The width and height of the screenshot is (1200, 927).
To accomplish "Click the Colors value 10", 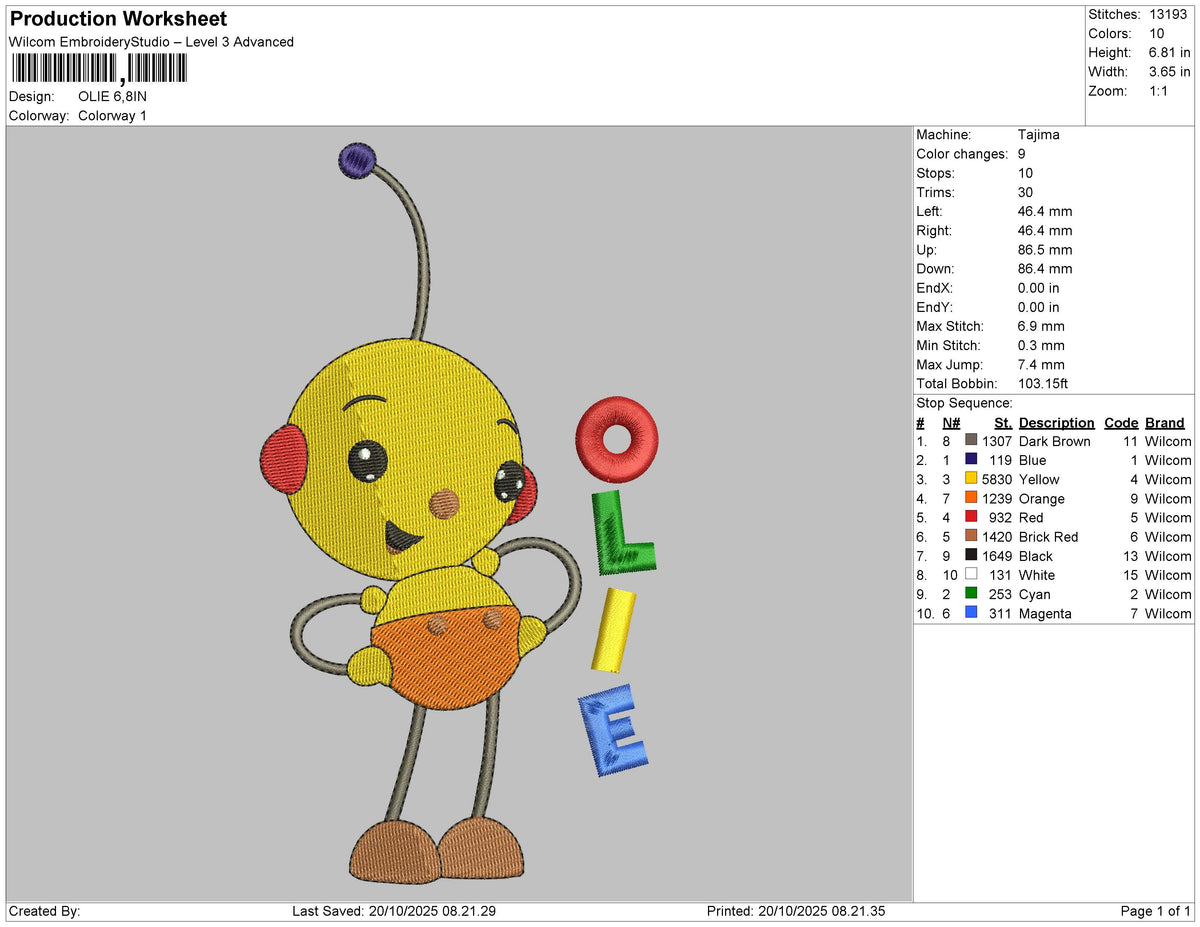I will (1157, 33).
